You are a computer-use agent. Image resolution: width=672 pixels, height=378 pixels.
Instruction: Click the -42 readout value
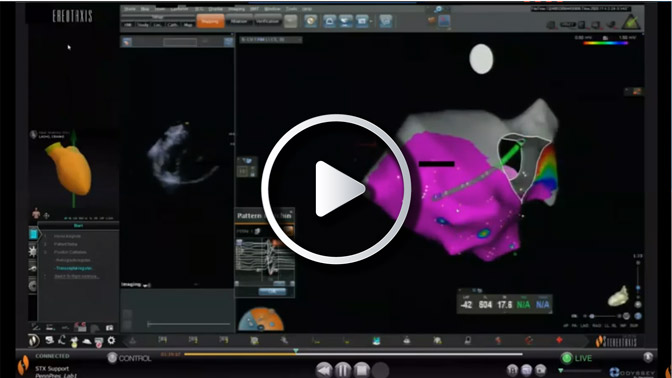coord(466,305)
